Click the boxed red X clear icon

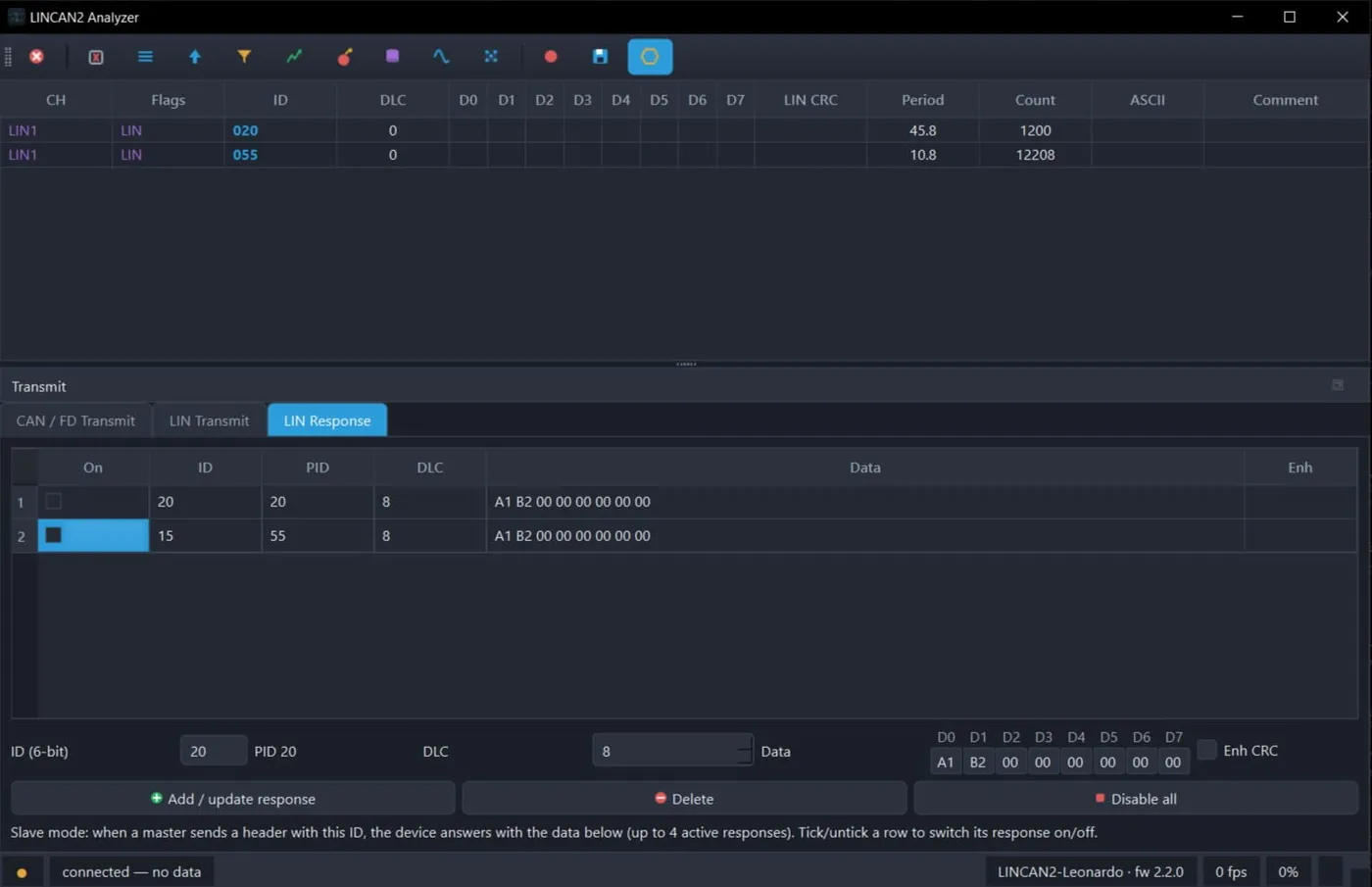click(96, 57)
